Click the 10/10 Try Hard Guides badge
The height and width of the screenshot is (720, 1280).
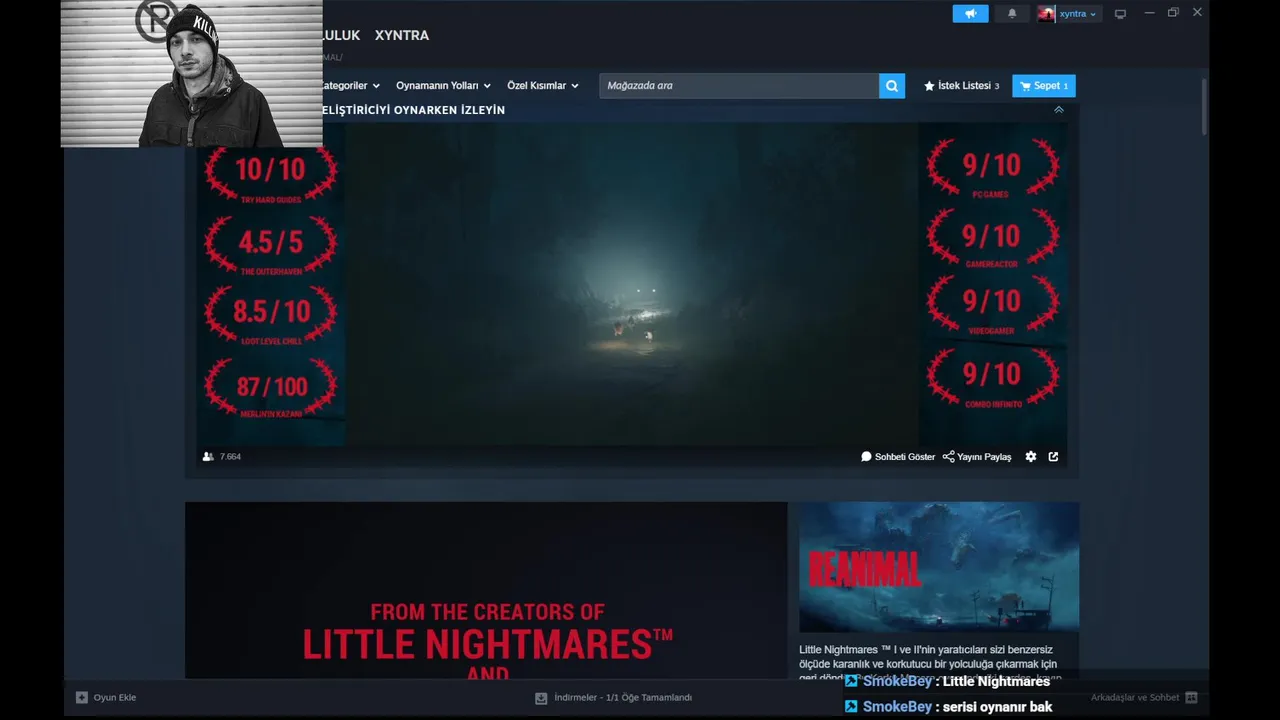(x=271, y=173)
